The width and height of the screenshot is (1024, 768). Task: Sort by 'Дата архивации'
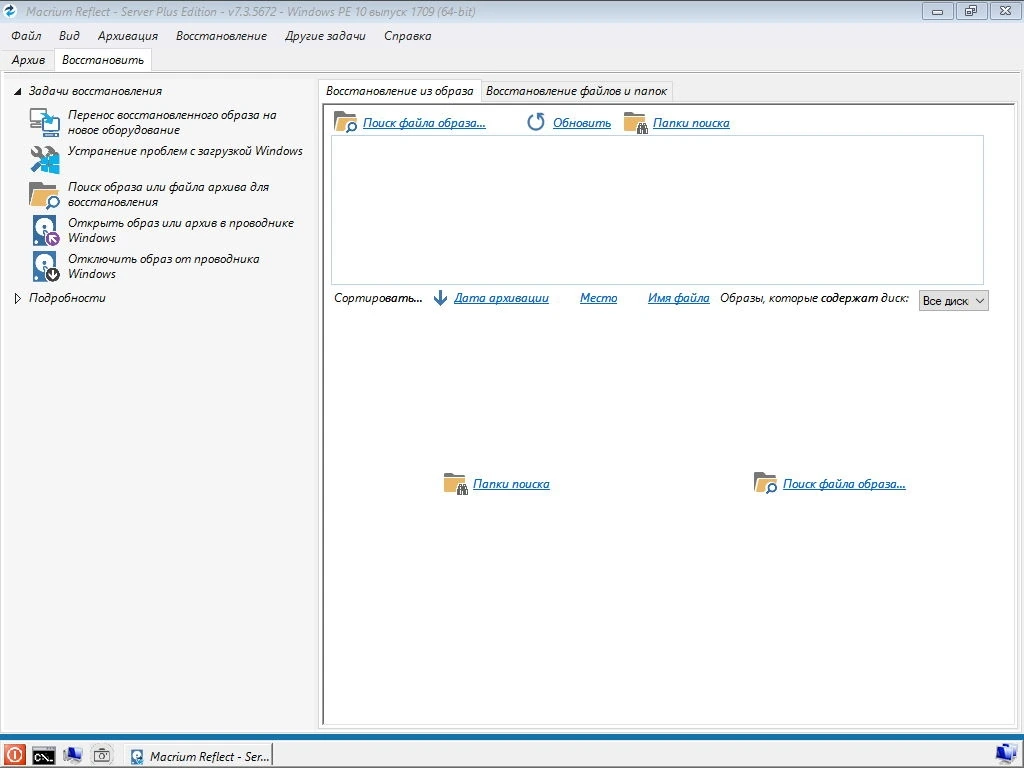(x=501, y=298)
